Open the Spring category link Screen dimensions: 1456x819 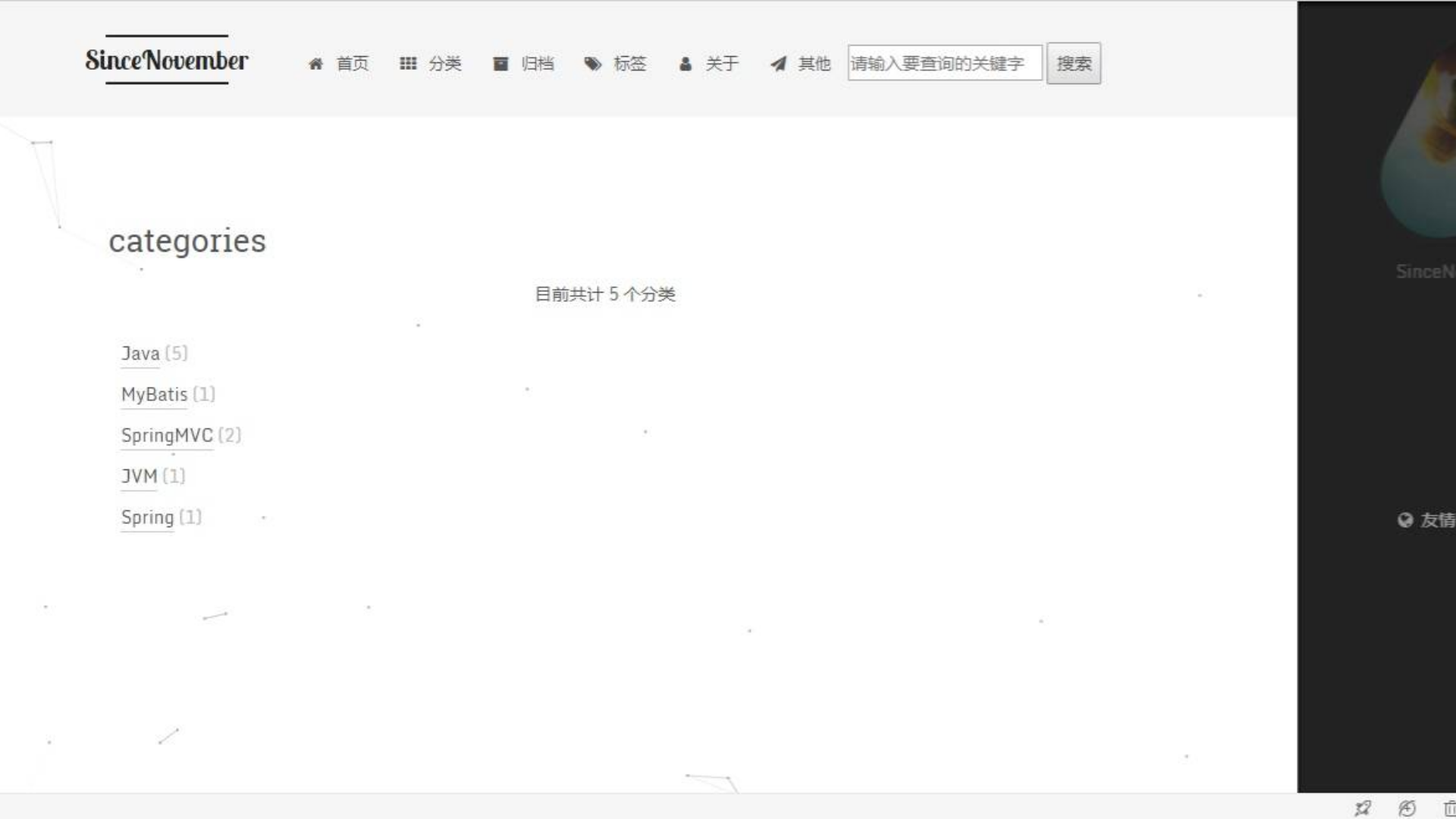pyautogui.click(x=147, y=517)
